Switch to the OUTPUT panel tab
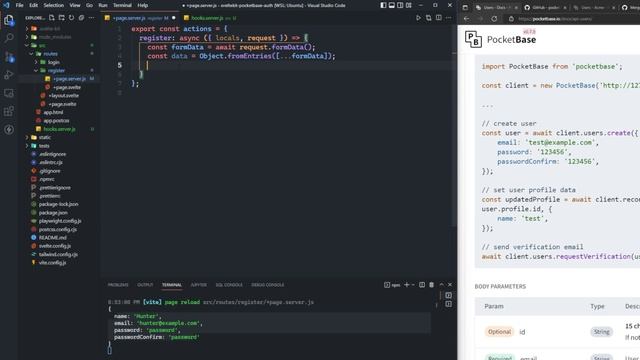This screenshot has height=360, width=640. click(145, 285)
